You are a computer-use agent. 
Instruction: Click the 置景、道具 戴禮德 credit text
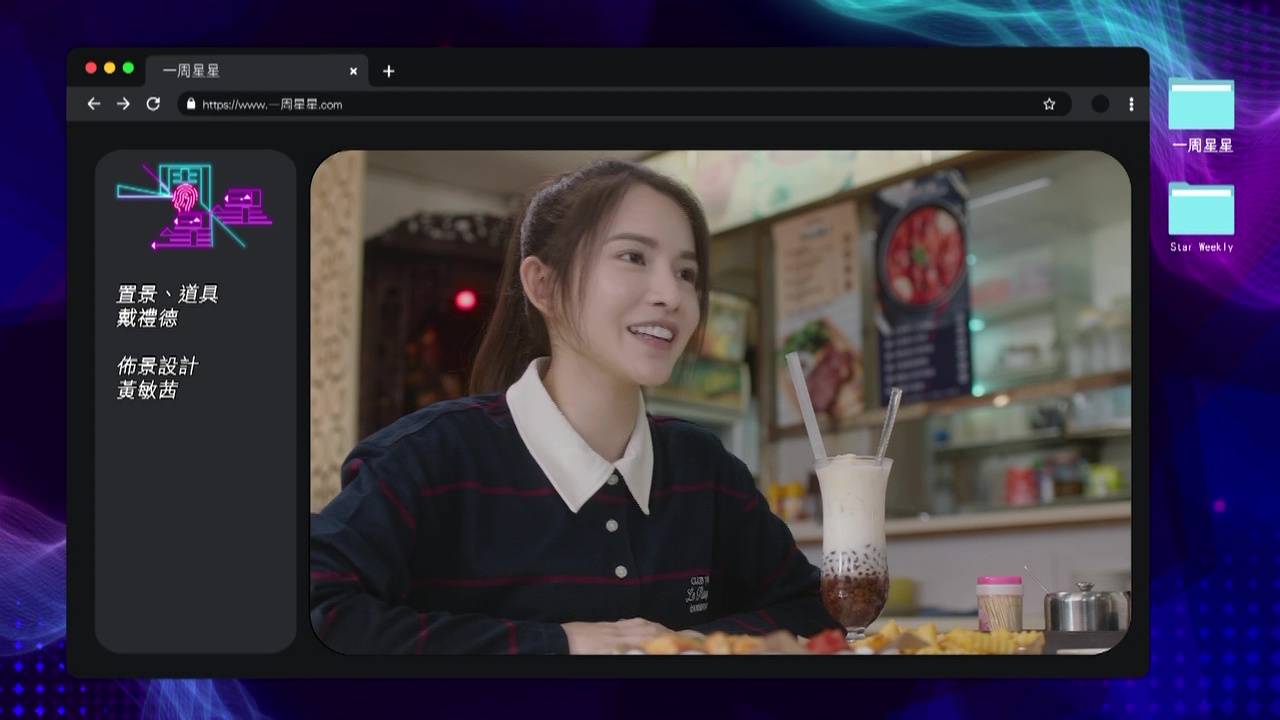coord(167,306)
